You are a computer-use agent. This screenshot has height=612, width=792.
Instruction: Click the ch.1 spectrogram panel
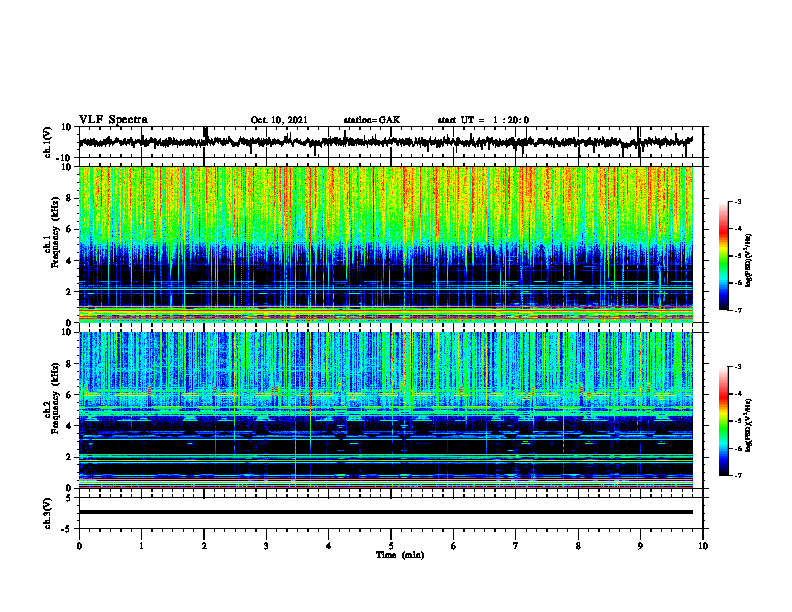point(385,244)
